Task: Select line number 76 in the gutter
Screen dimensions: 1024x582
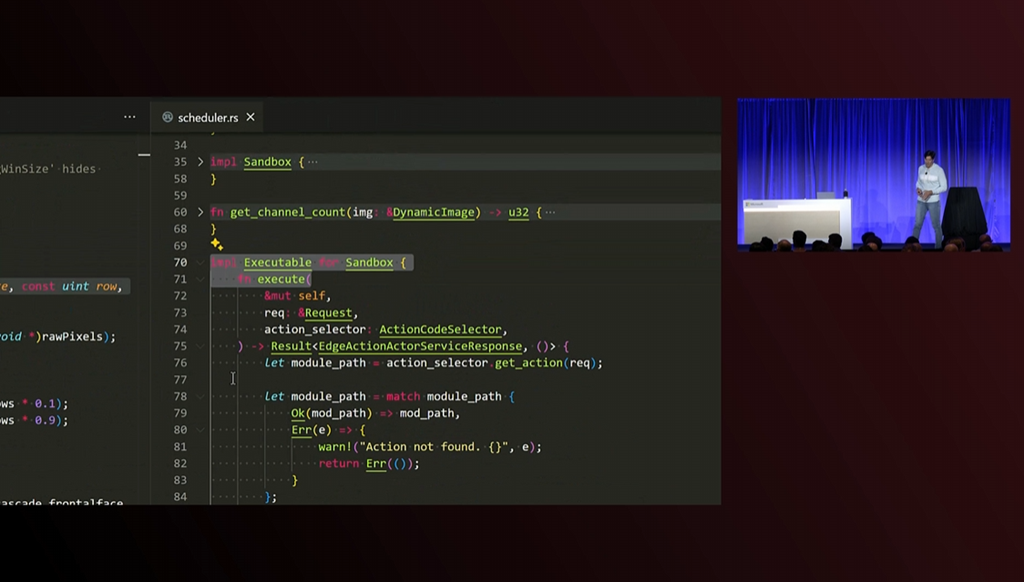Action: click(180, 363)
